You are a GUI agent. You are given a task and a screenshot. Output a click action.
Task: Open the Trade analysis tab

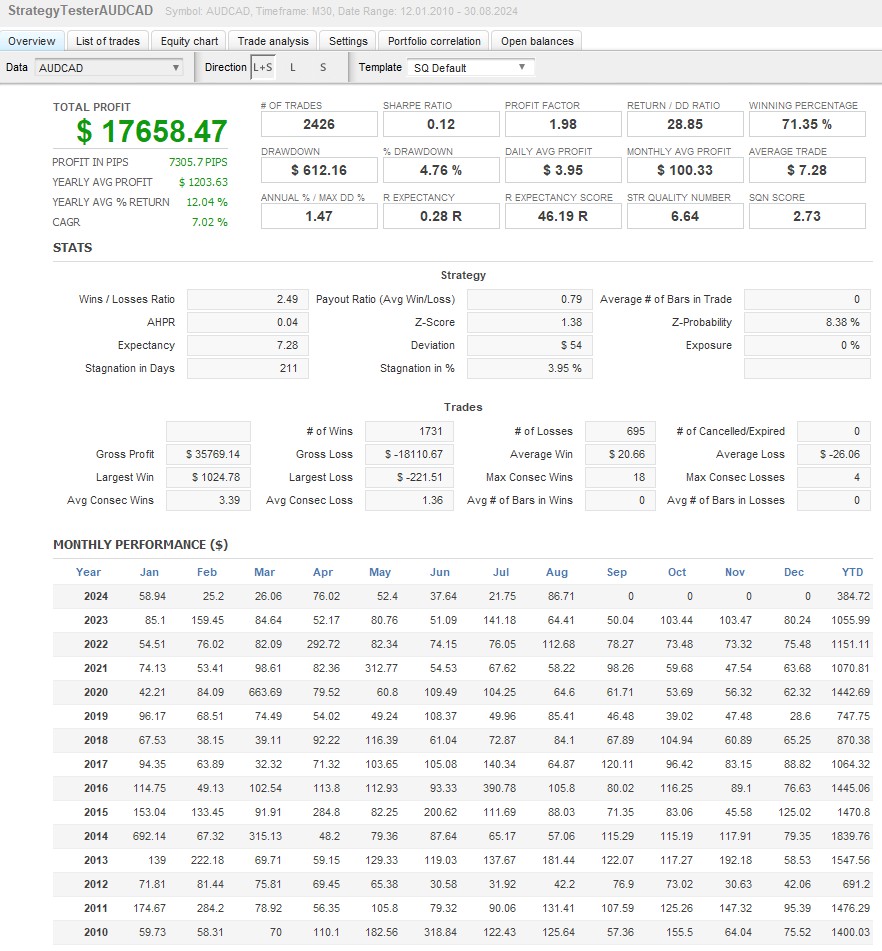(x=273, y=41)
